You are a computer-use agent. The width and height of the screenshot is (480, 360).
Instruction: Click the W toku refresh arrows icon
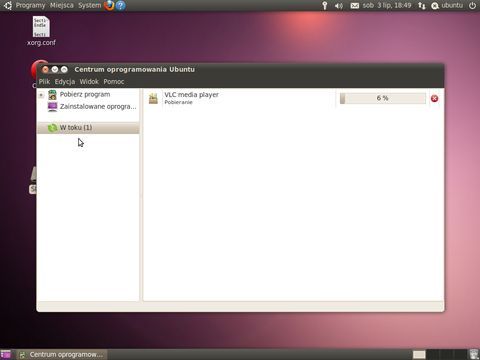(52, 128)
